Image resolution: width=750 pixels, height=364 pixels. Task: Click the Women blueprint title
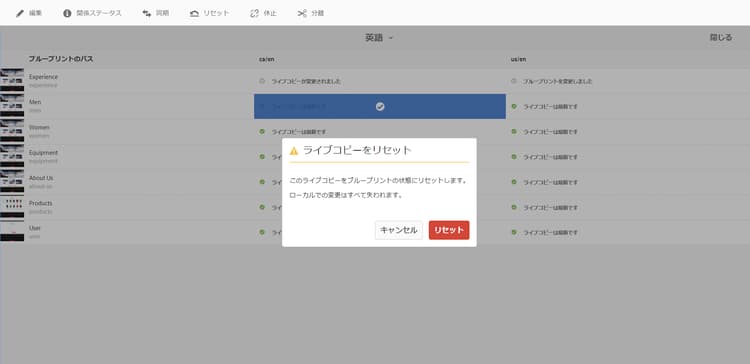pos(39,127)
